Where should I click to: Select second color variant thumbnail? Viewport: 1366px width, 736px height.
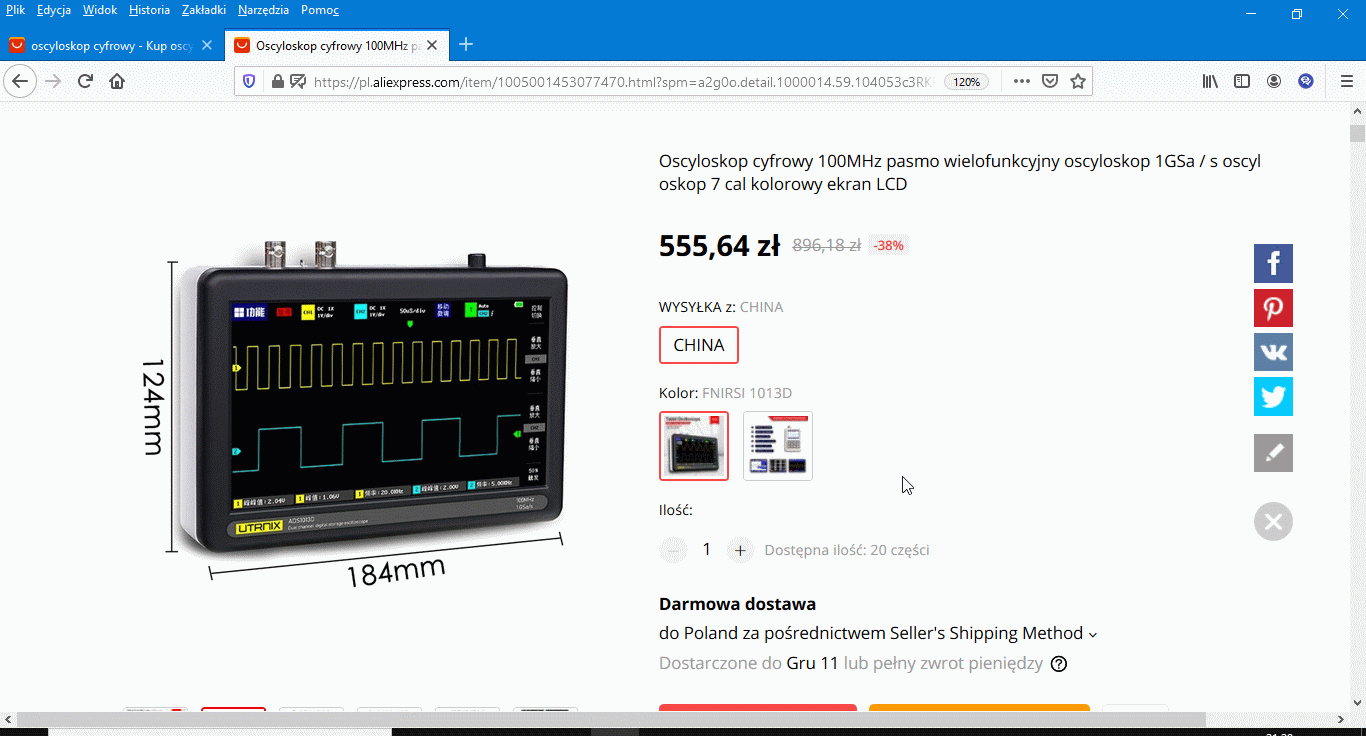778,446
